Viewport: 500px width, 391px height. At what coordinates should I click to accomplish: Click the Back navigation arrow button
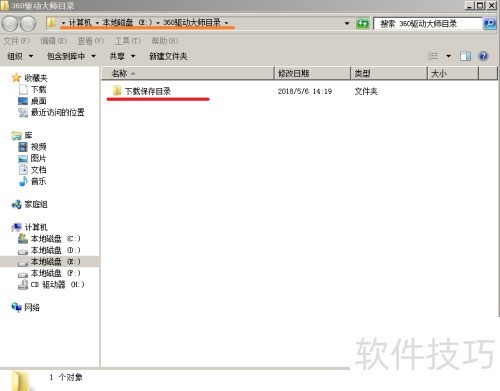(x=10, y=23)
